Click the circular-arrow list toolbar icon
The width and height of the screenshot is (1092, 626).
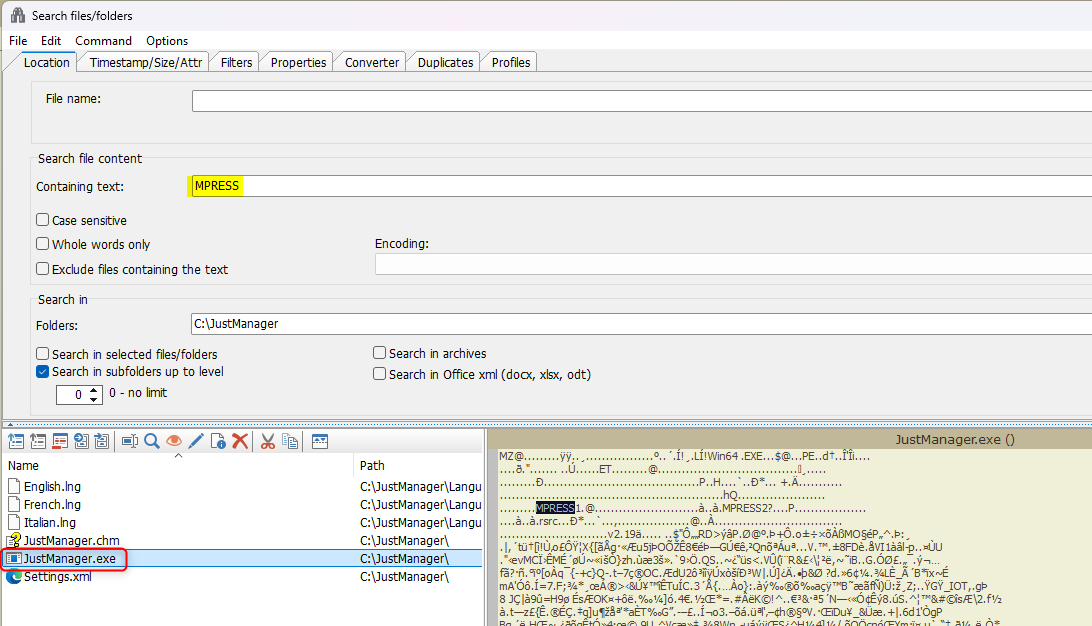tap(81, 441)
